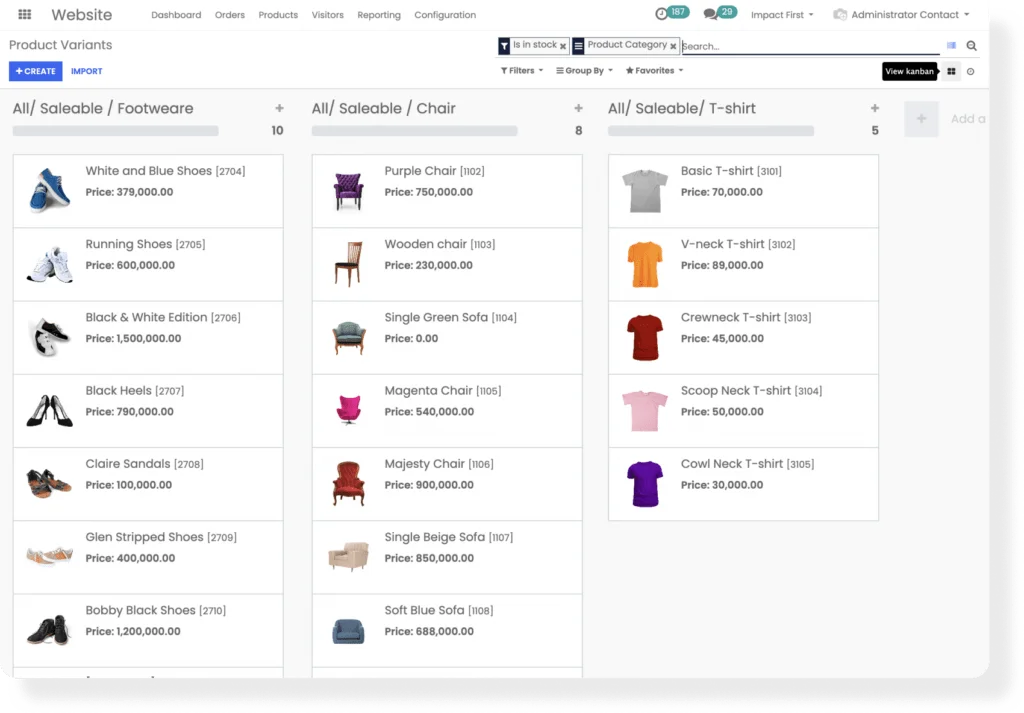Image resolution: width=1024 pixels, height=713 pixels.
Task: Open the Products menu
Action: [278, 14]
